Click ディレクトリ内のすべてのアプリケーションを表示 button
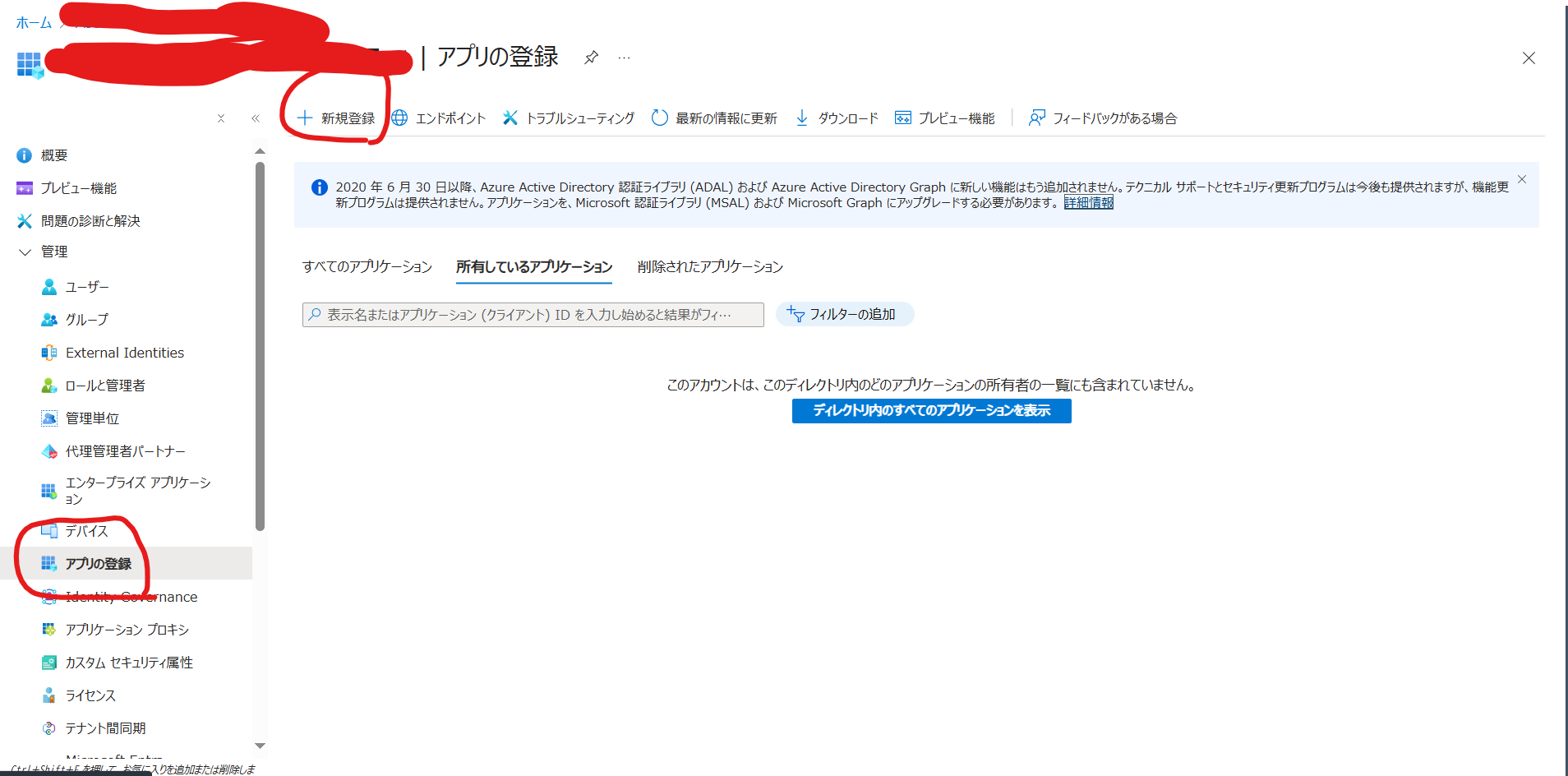This screenshot has height=776, width=1568. [932, 411]
